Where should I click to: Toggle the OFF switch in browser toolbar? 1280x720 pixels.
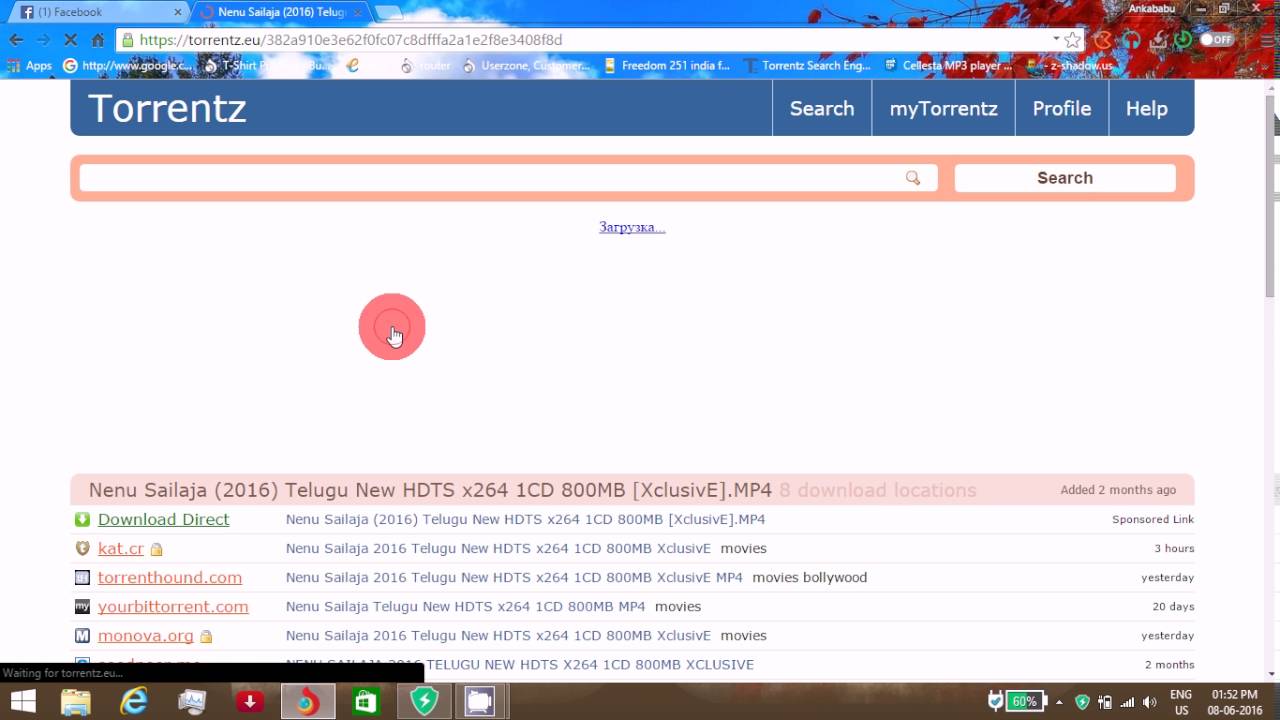point(1217,40)
